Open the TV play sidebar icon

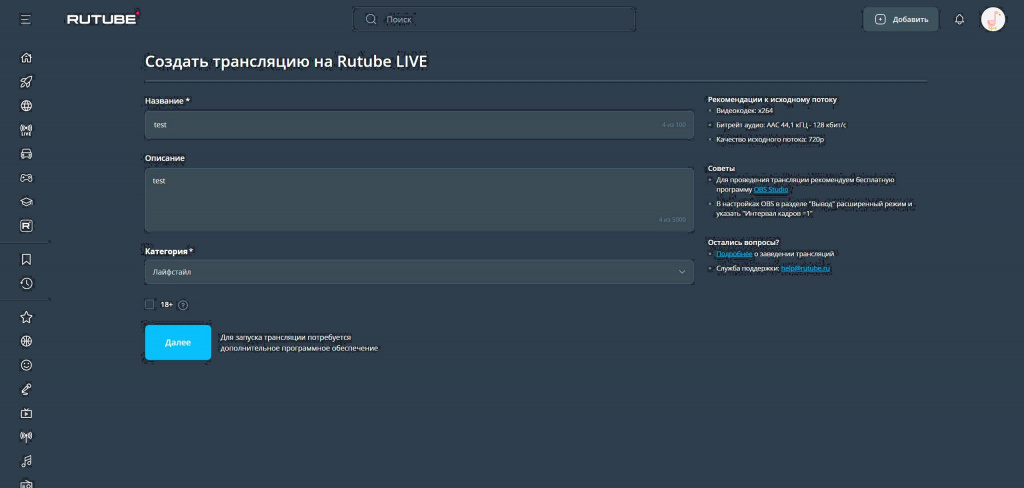[x=26, y=413]
